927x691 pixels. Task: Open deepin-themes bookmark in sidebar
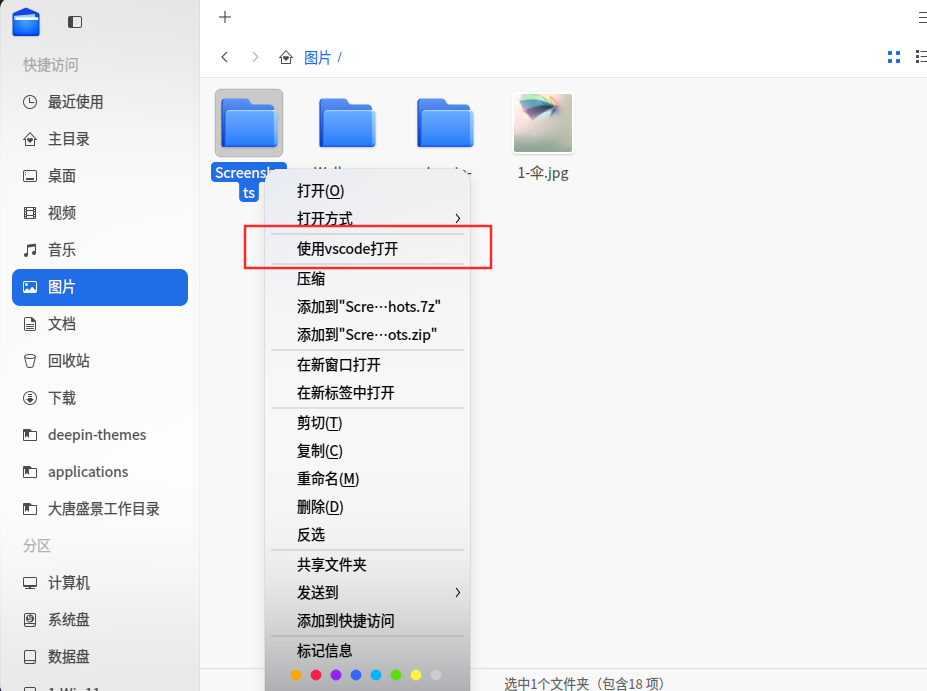pyautogui.click(x=100, y=435)
